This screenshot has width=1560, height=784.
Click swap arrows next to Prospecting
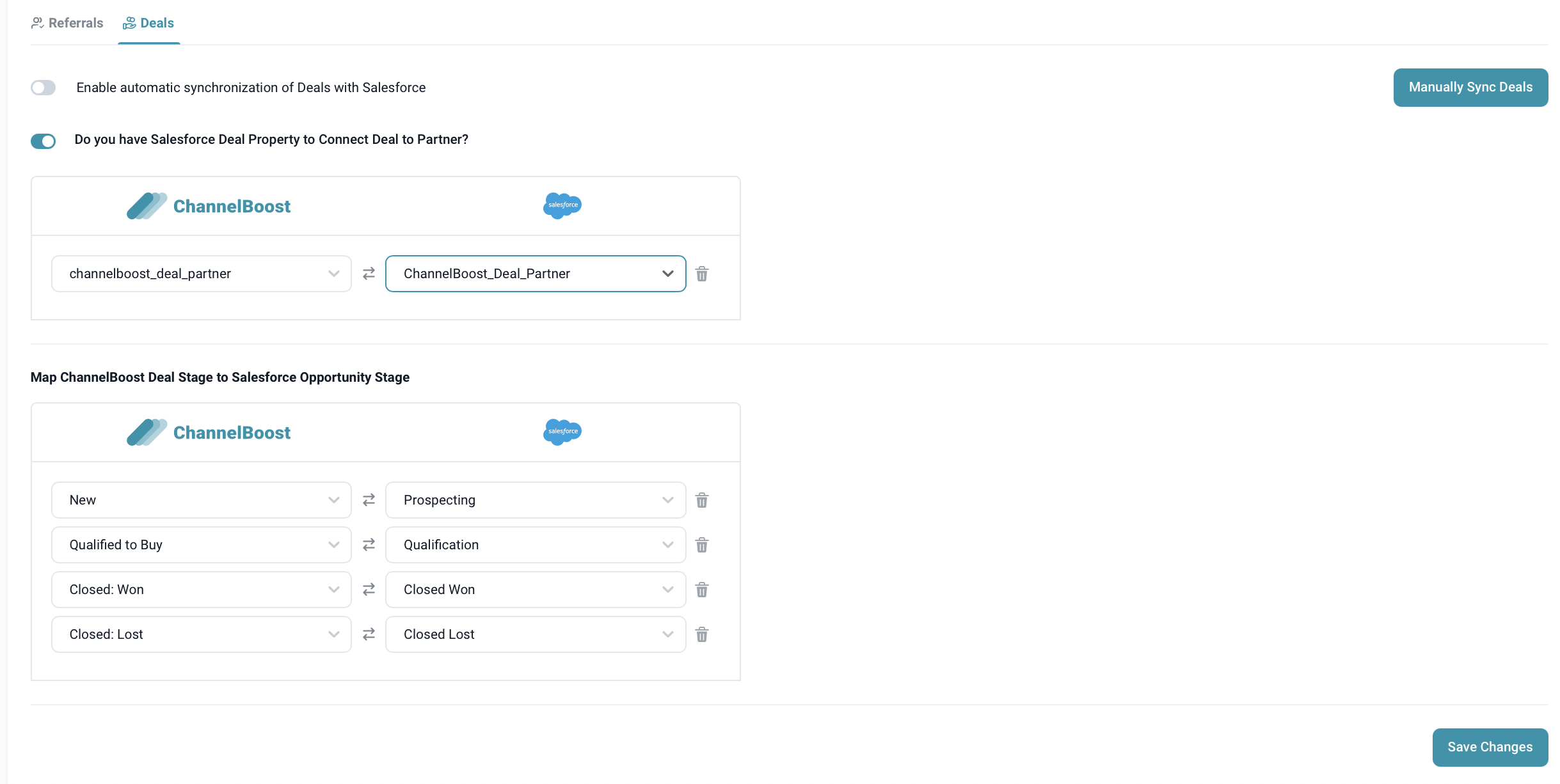coord(369,500)
